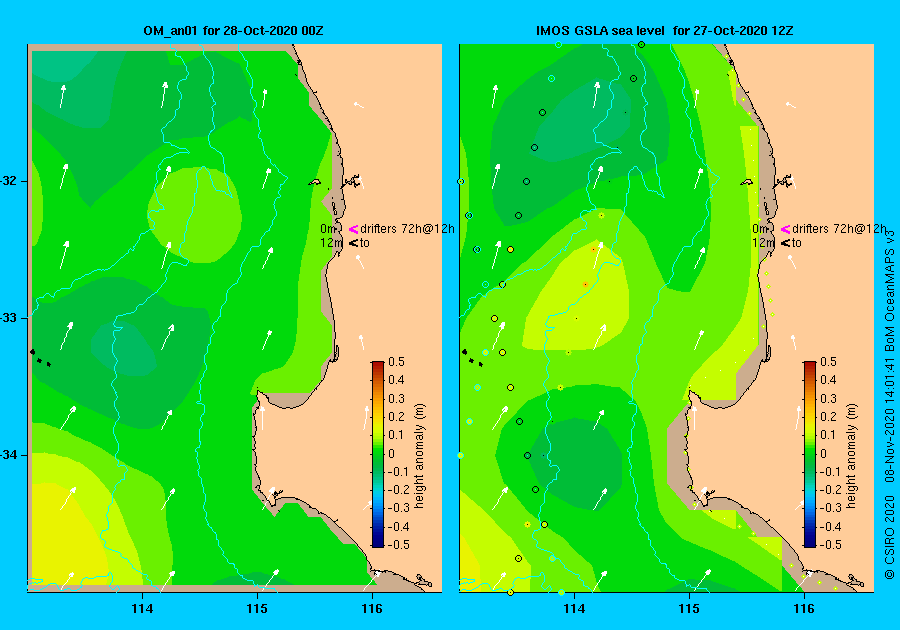Click the "0.2" tick on left colorbar
Image resolution: width=900 pixels, height=630 pixels.
coord(397,417)
